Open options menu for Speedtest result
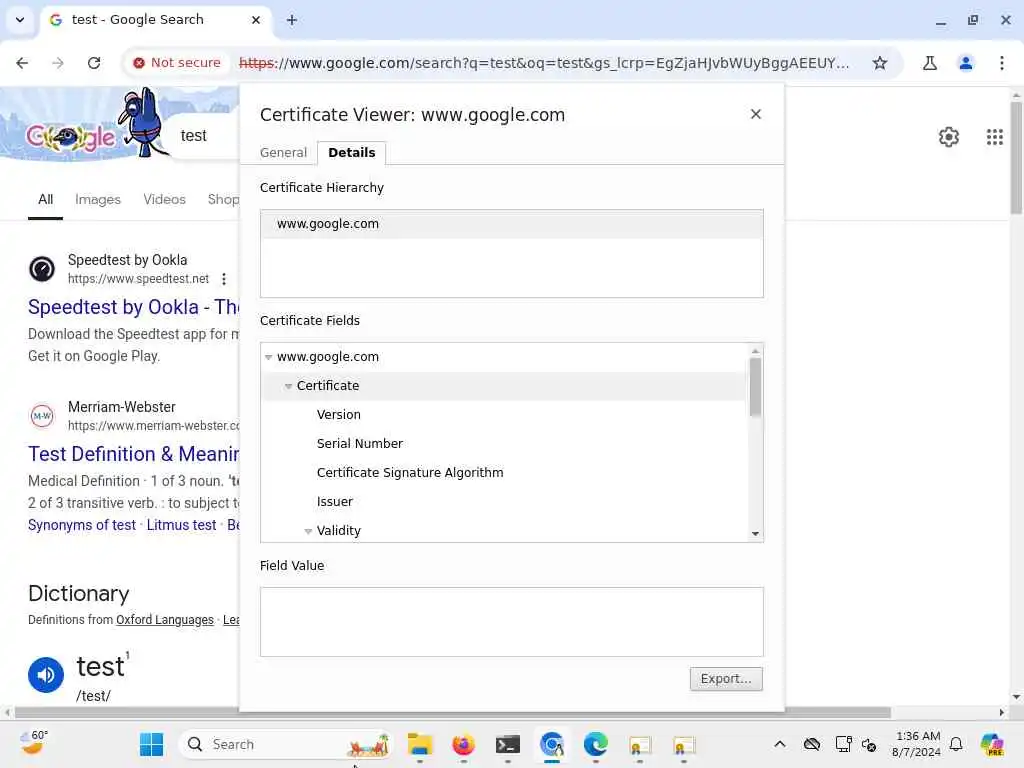 click(x=223, y=279)
